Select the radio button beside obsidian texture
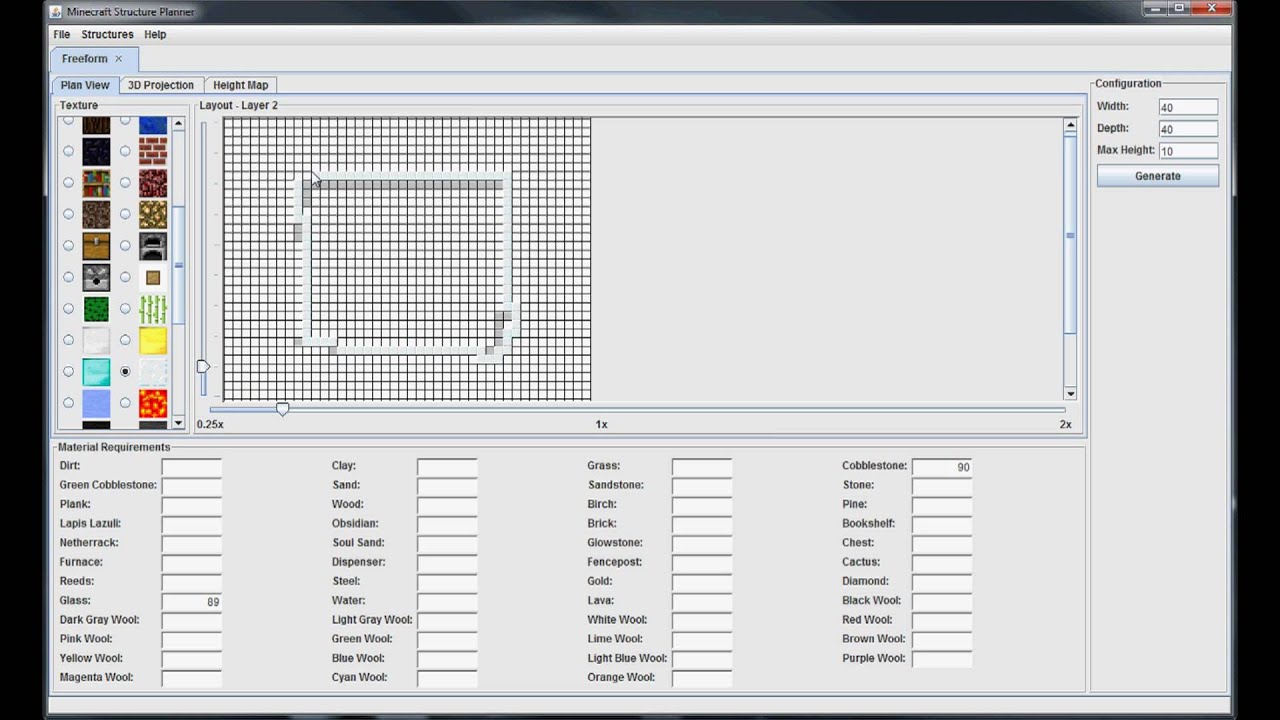Screen dimensions: 1280x720 (68, 151)
